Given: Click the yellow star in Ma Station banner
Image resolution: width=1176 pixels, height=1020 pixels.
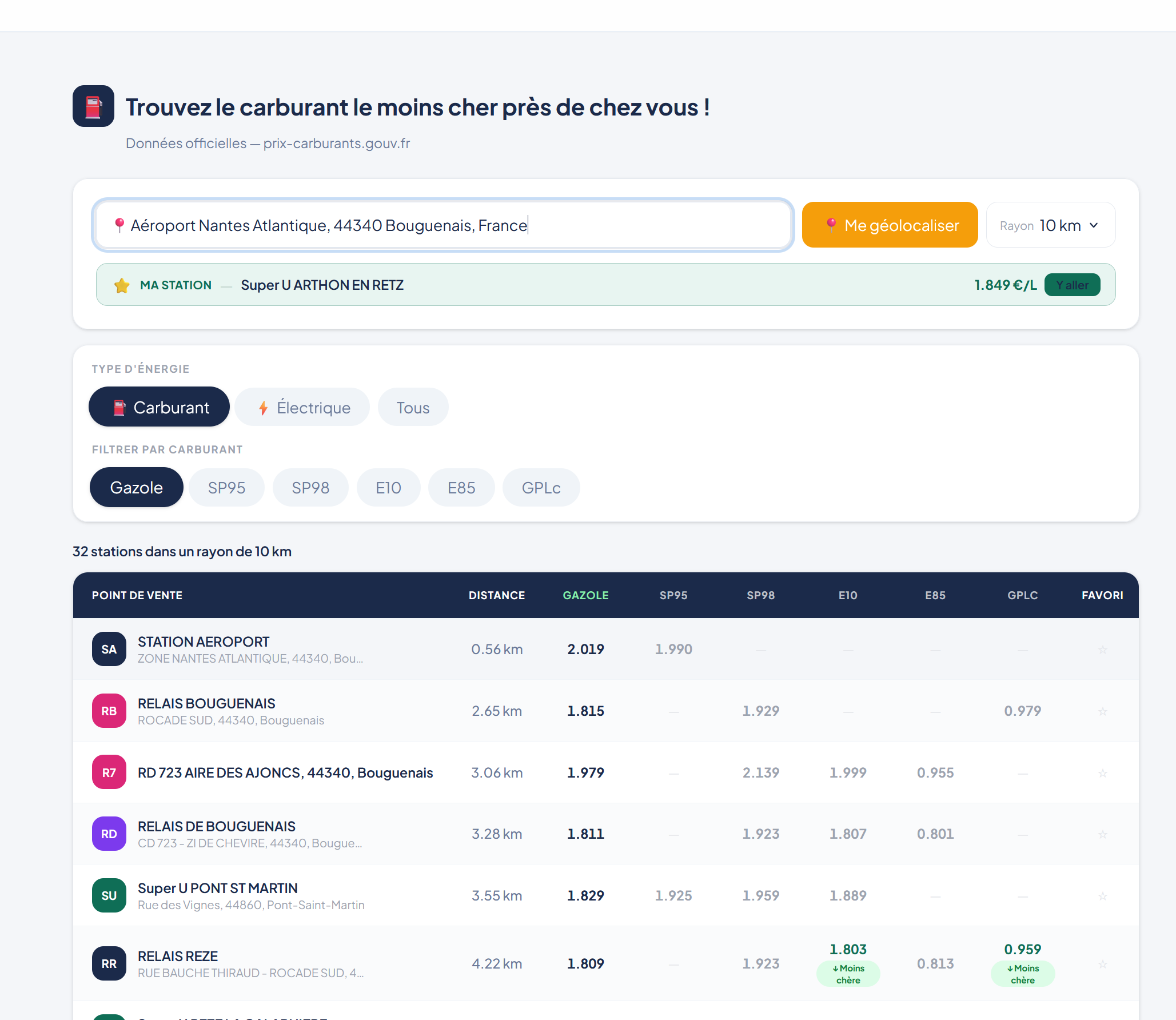Looking at the screenshot, I should coord(122,285).
